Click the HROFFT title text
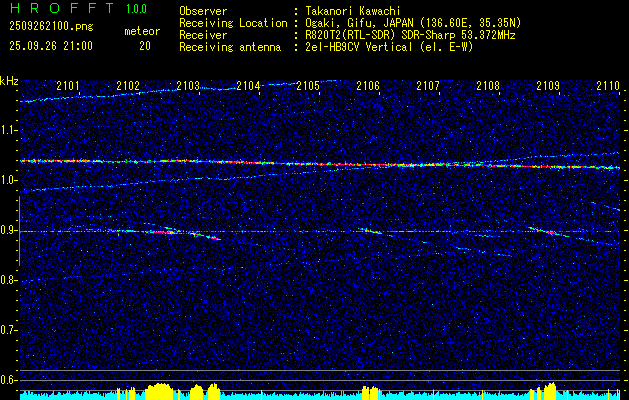 (x=62, y=9)
